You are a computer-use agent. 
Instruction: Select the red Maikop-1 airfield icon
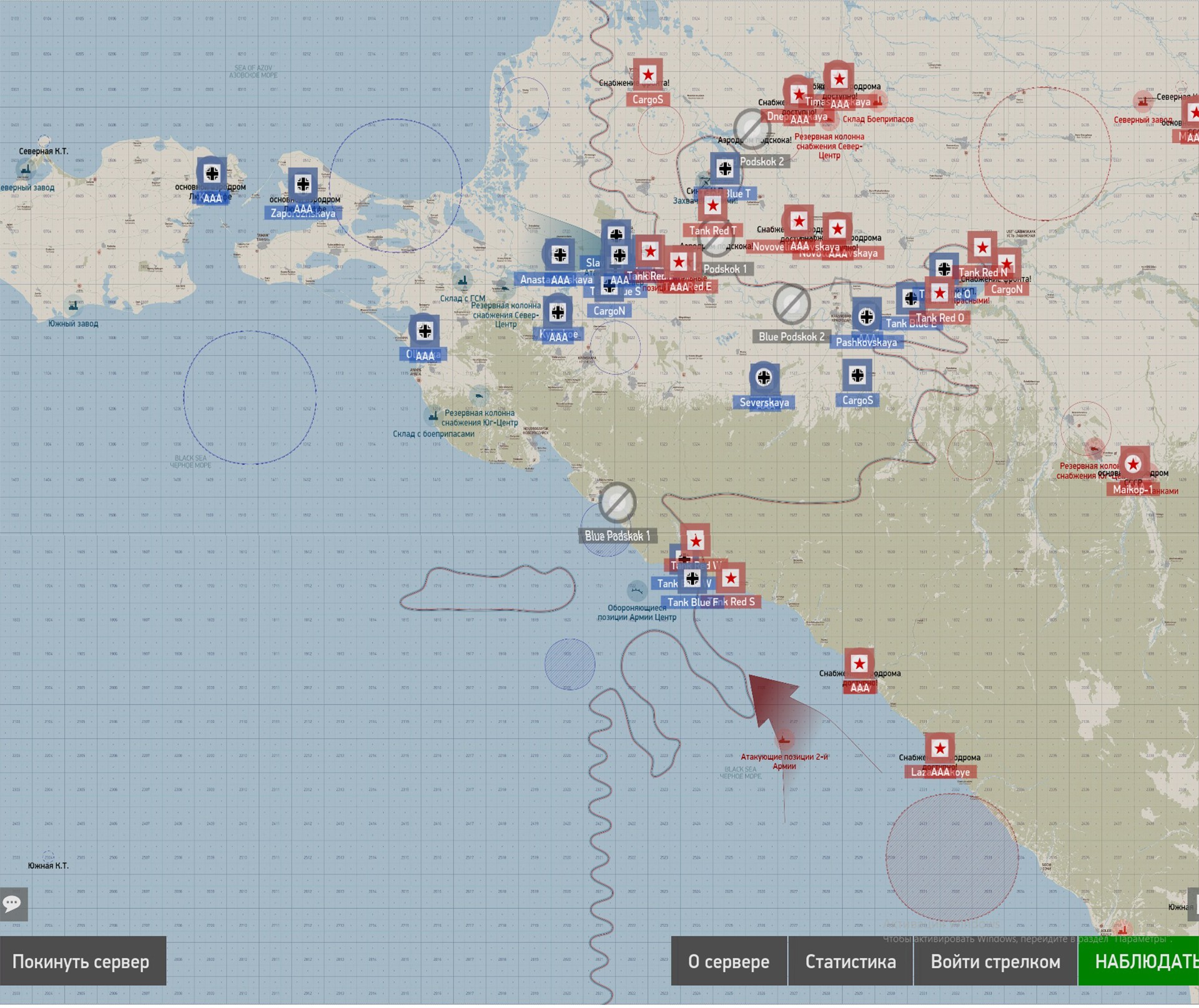(1133, 464)
